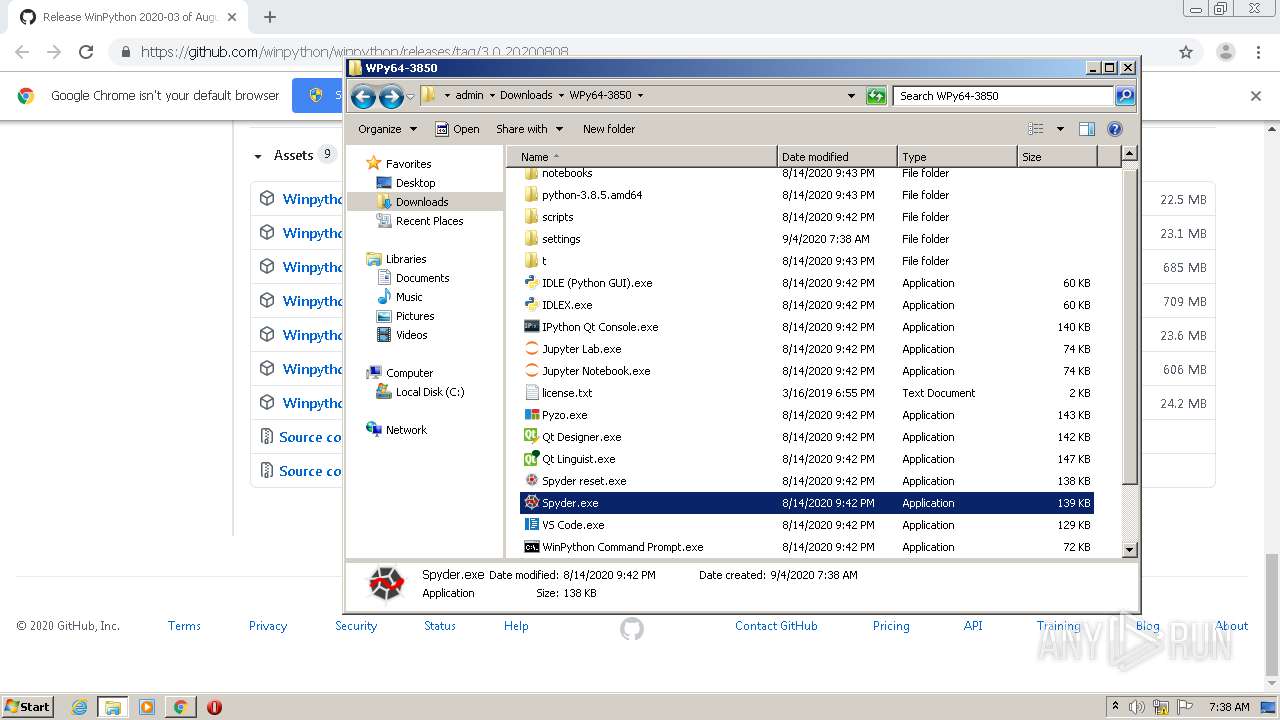Viewport: 1280px width, 720px height.
Task: Open Chrome profile avatar icon
Action: (1225, 52)
